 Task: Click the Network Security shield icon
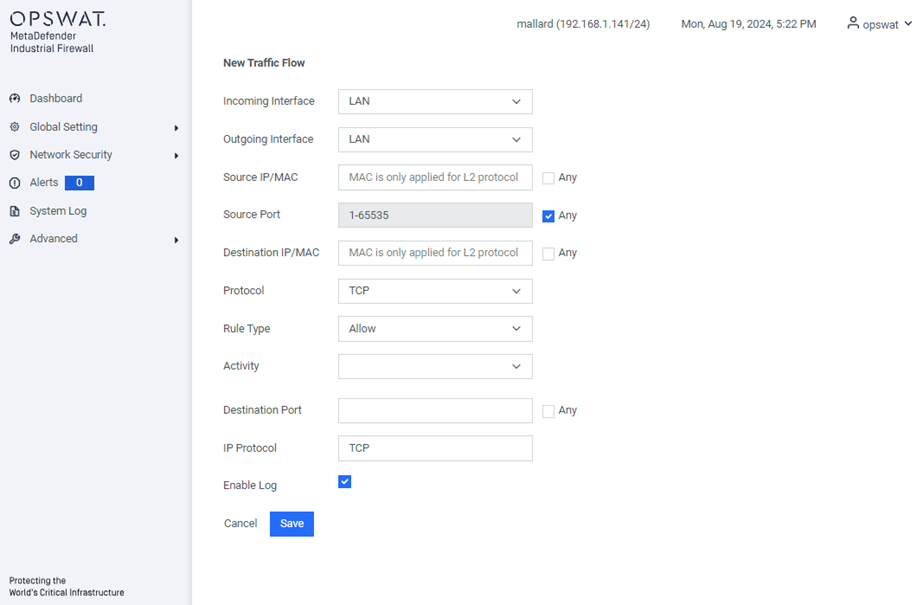pos(15,155)
